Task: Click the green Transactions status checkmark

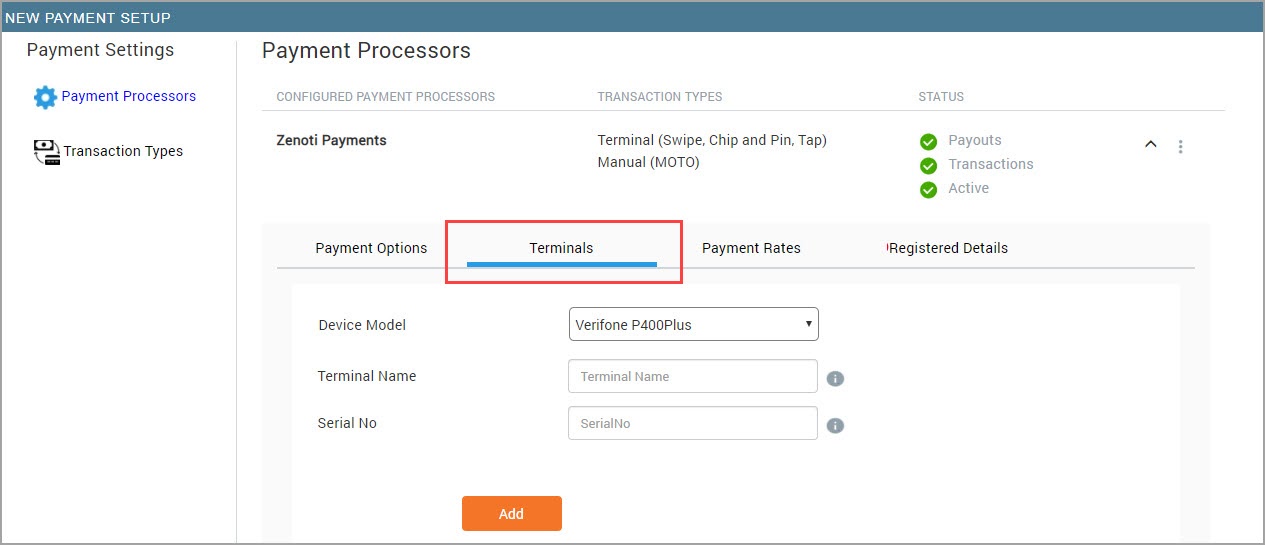Action: tap(928, 165)
